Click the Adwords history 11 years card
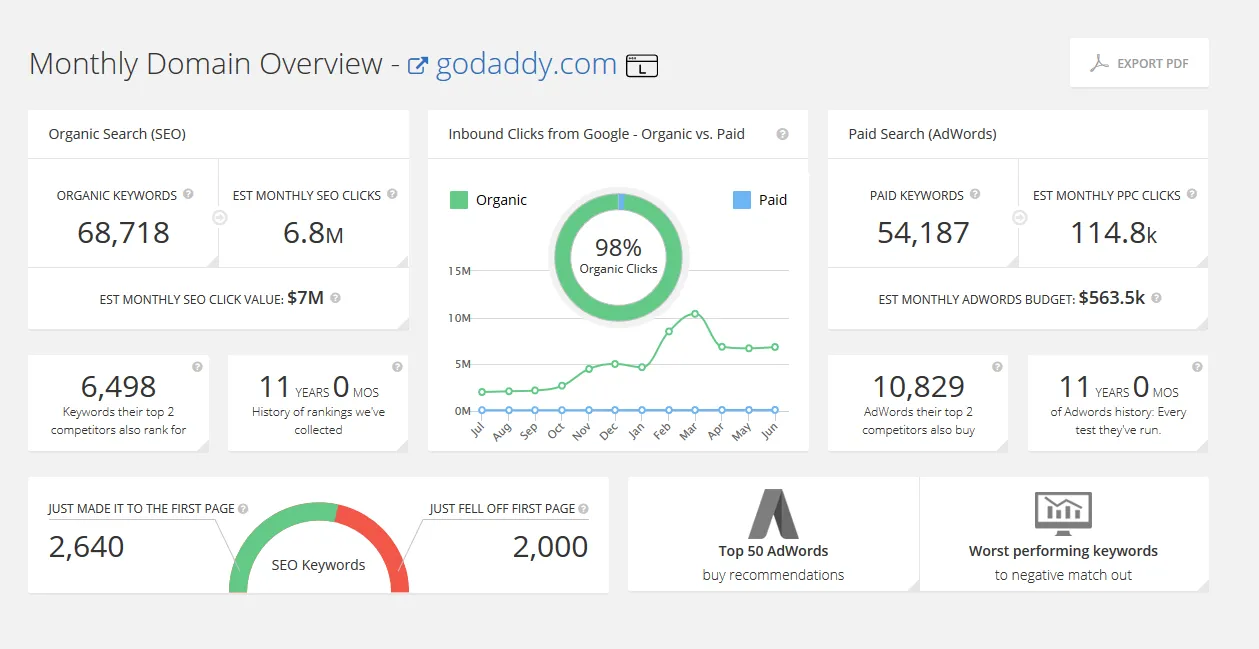This screenshot has height=649, width=1259. 1118,403
